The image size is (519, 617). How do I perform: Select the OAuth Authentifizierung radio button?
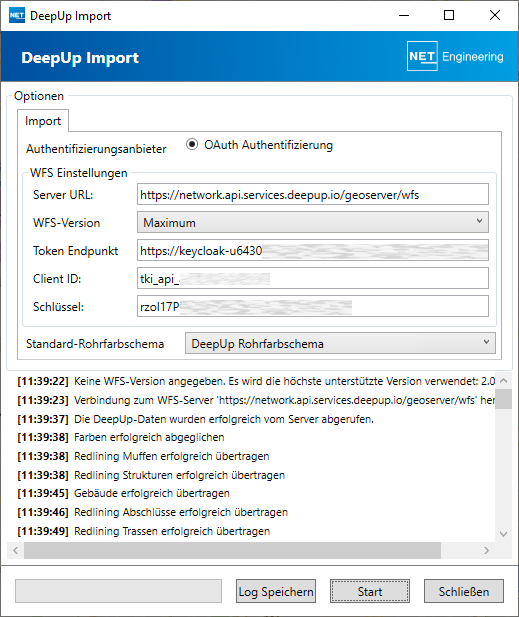tap(192, 145)
